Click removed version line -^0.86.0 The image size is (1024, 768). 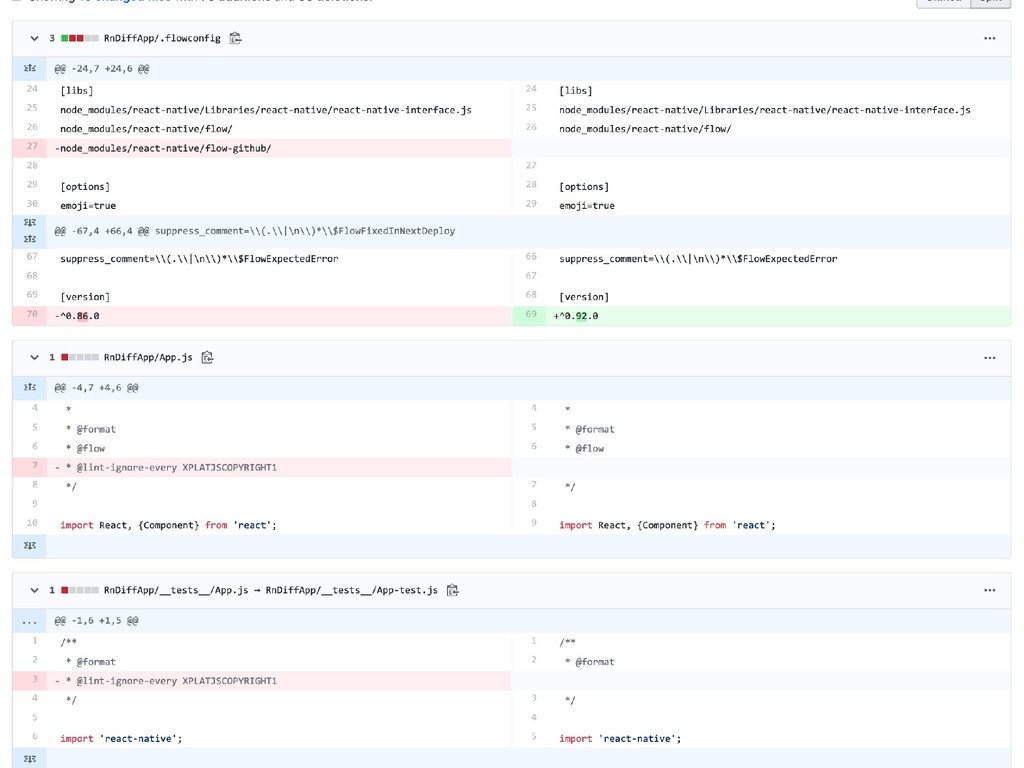point(279,315)
